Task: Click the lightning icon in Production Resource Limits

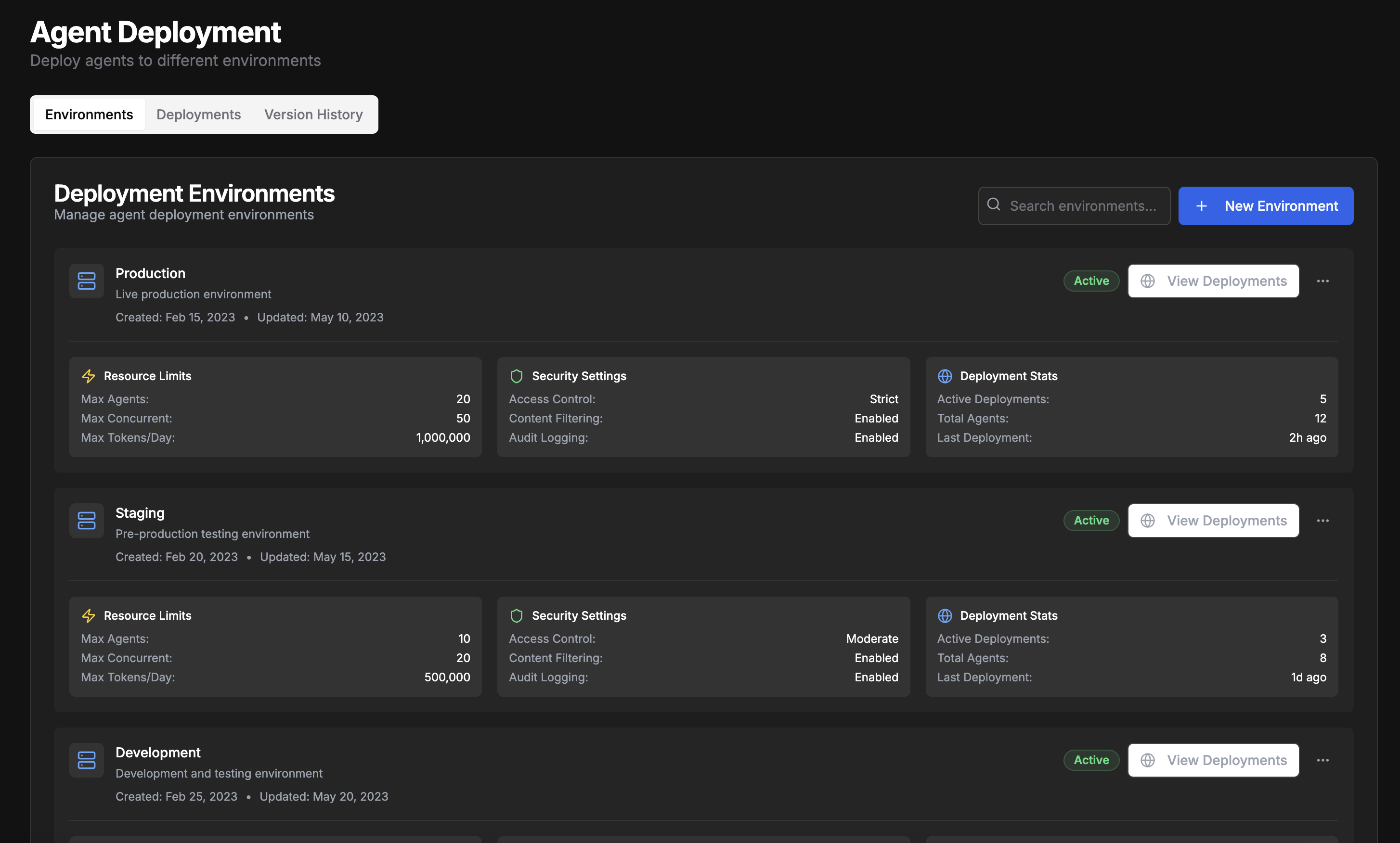Action: (89, 376)
